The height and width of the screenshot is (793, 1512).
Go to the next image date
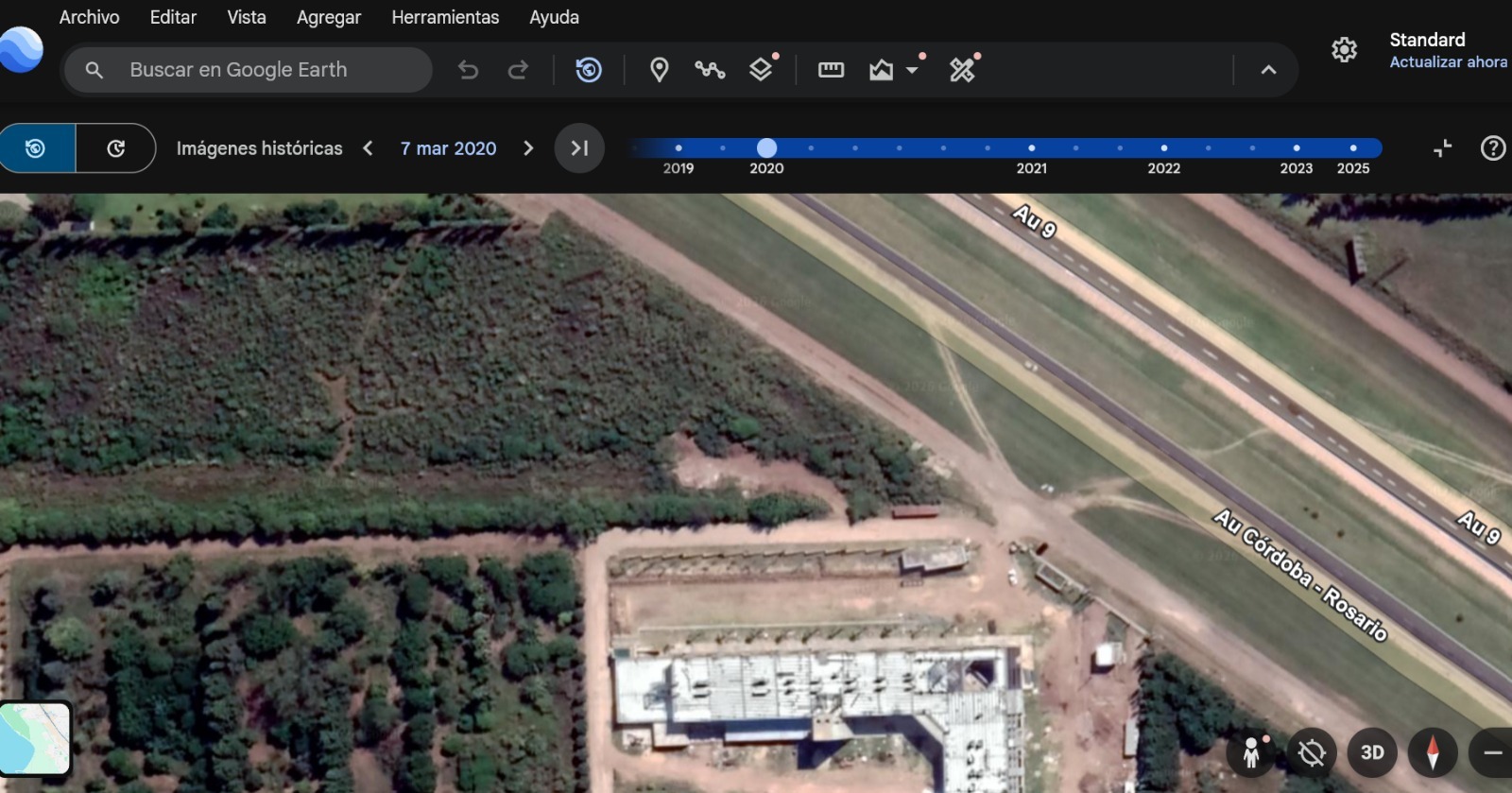point(528,148)
